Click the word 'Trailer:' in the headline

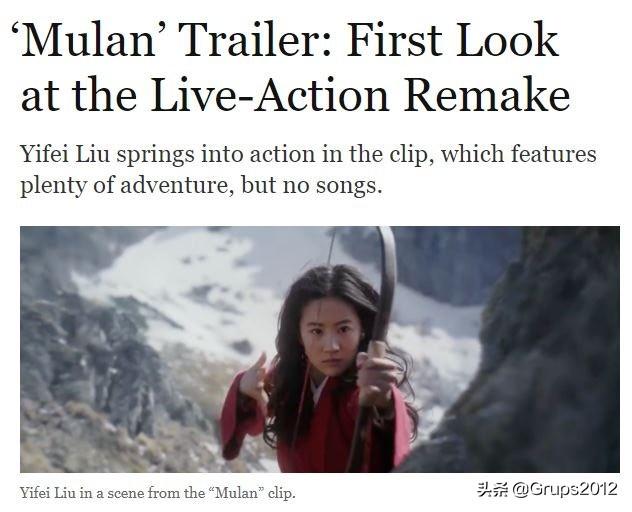click(256, 40)
